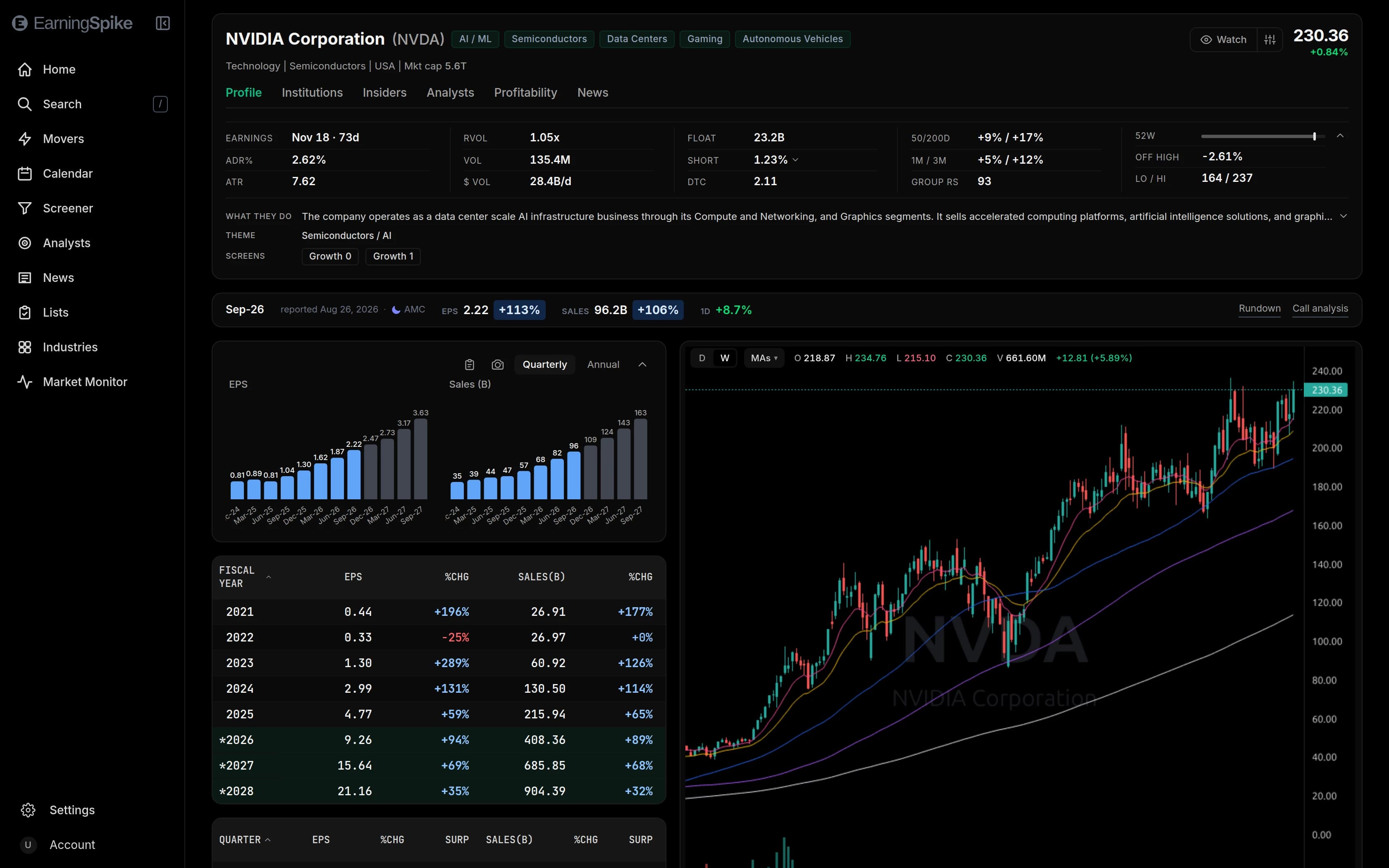Switch chart to Daily timeframe
This screenshot has height=868, width=1389.
click(x=702, y=358)
